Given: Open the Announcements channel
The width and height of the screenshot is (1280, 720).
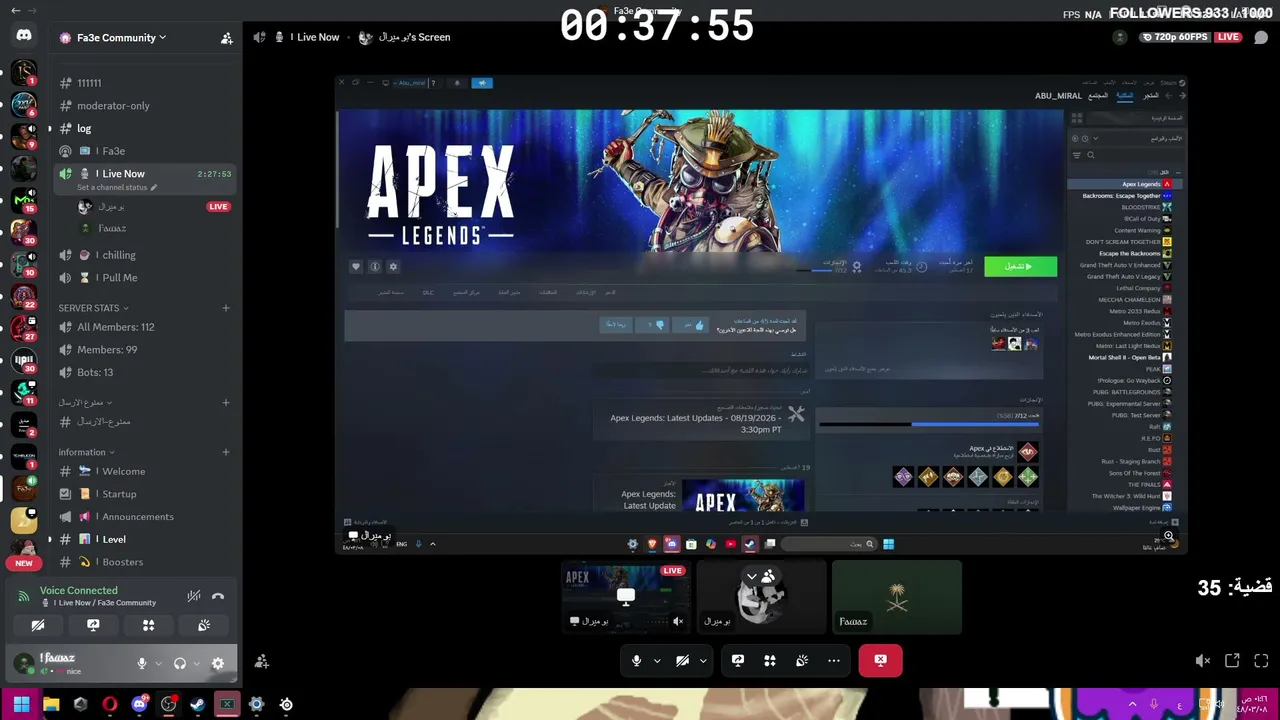Looking at the screenshot, I should [145, 517].
